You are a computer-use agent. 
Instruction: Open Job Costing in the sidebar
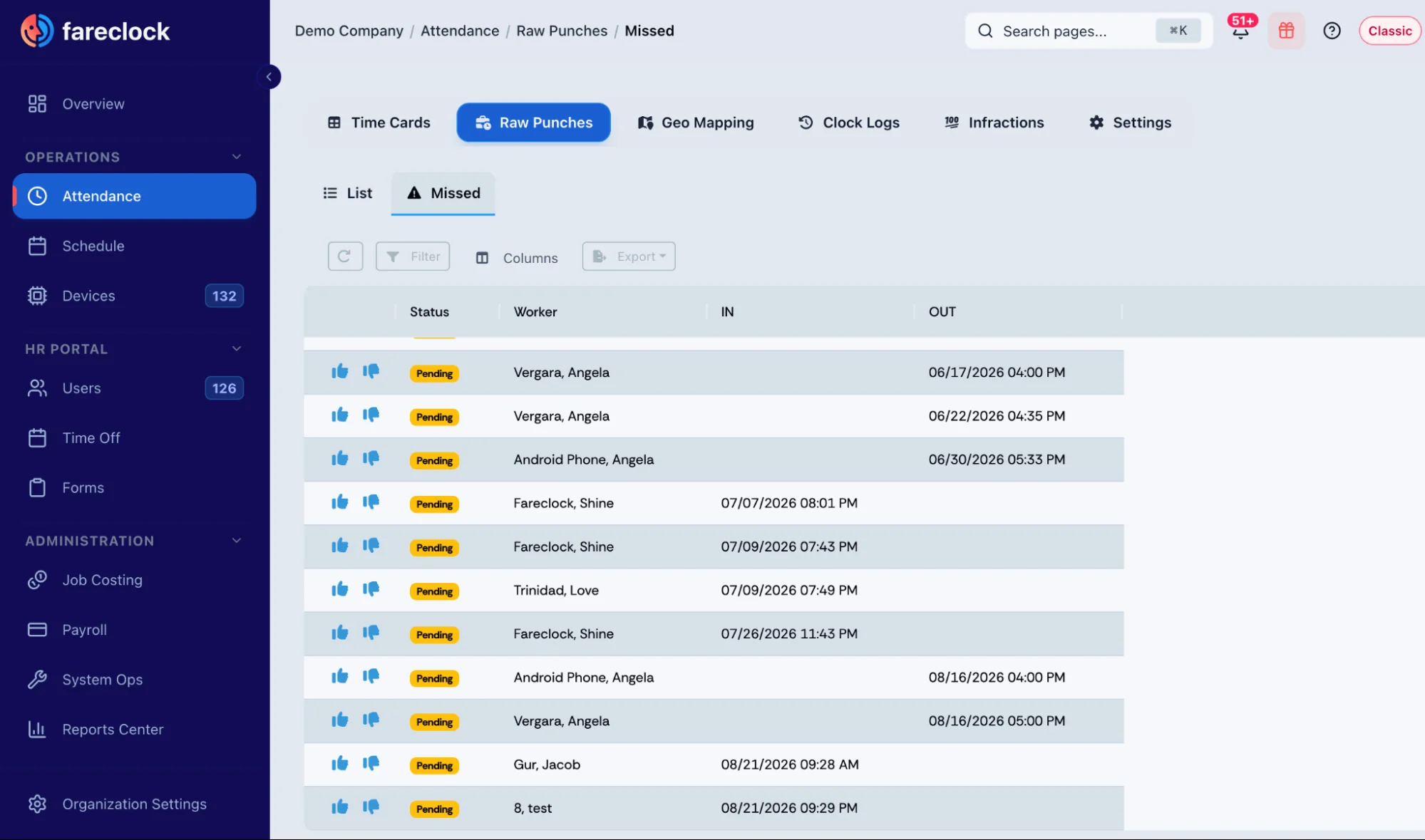[134, 580]
